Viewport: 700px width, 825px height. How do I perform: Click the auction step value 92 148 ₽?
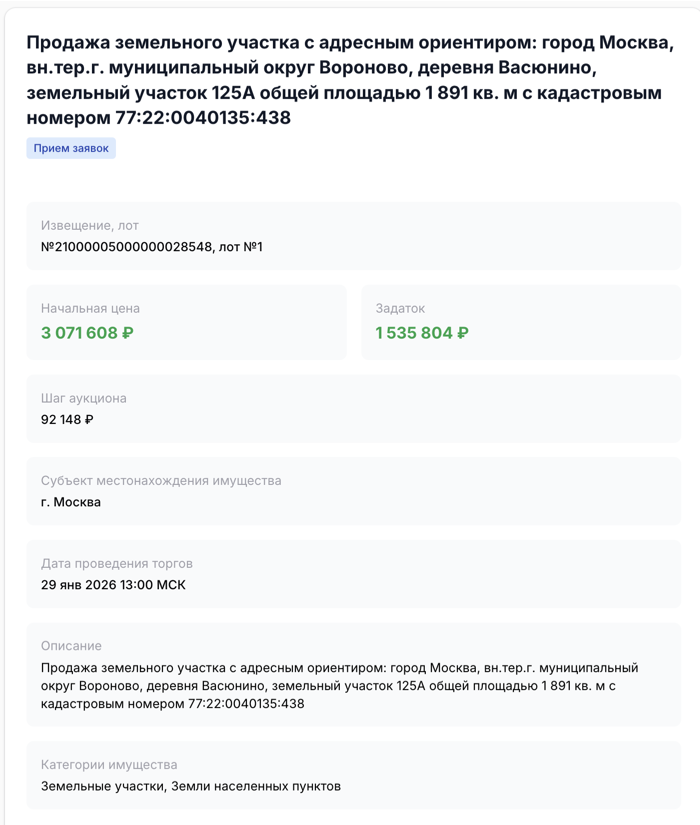[x=67, y=420]
